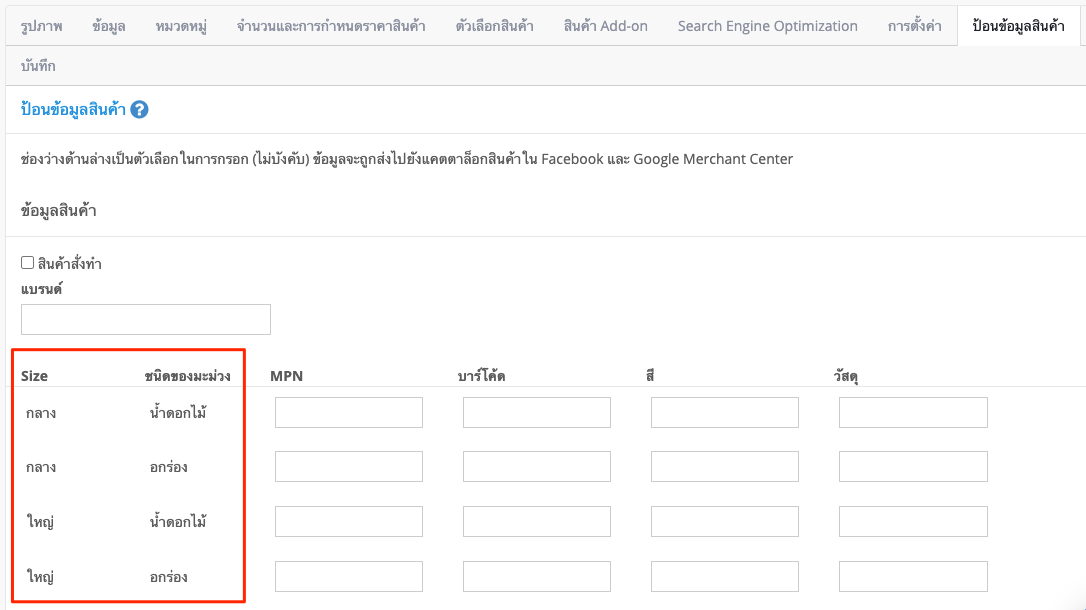This screenshot has height=610, width=1086.
Task: Click วัสดุ field for ใหญ่ อกร่อง row
Action: point(913,576)
